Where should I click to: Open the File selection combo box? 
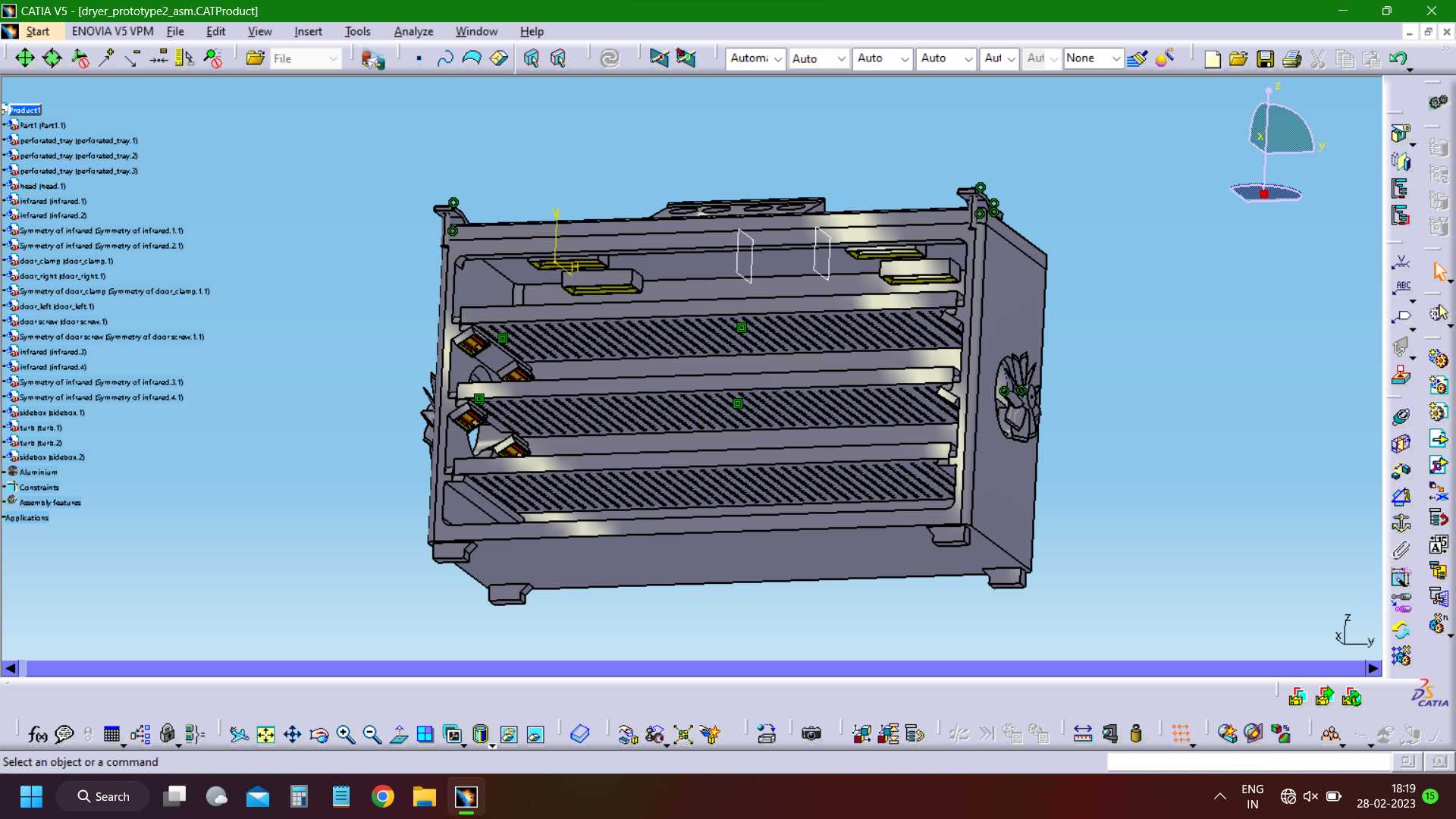[x=306, y=58]
